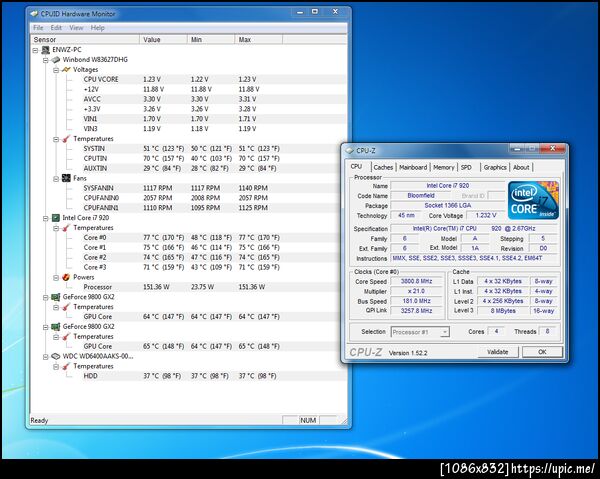Click the Bus Speed value 181.0 MHz
The image size is (600, 479).
click(x=416, y=301)
